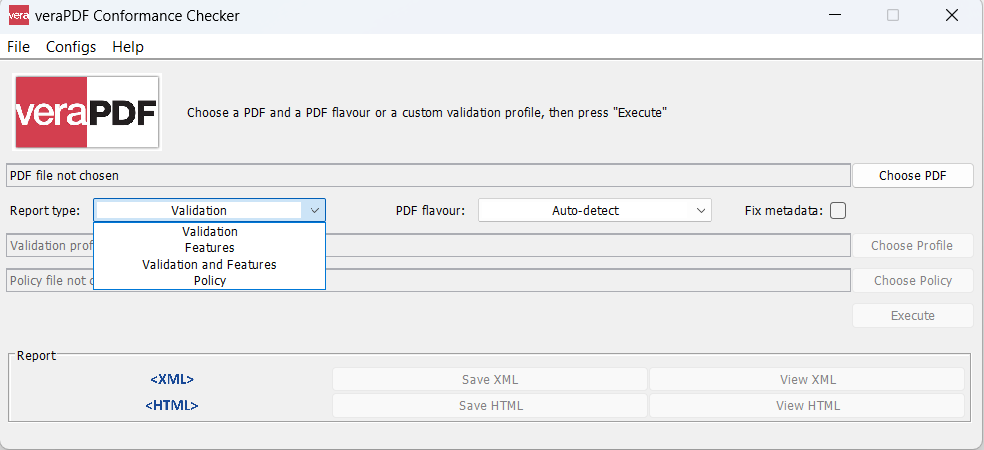
Task: Click the Choose Profile button
Action: click(912, 245)
